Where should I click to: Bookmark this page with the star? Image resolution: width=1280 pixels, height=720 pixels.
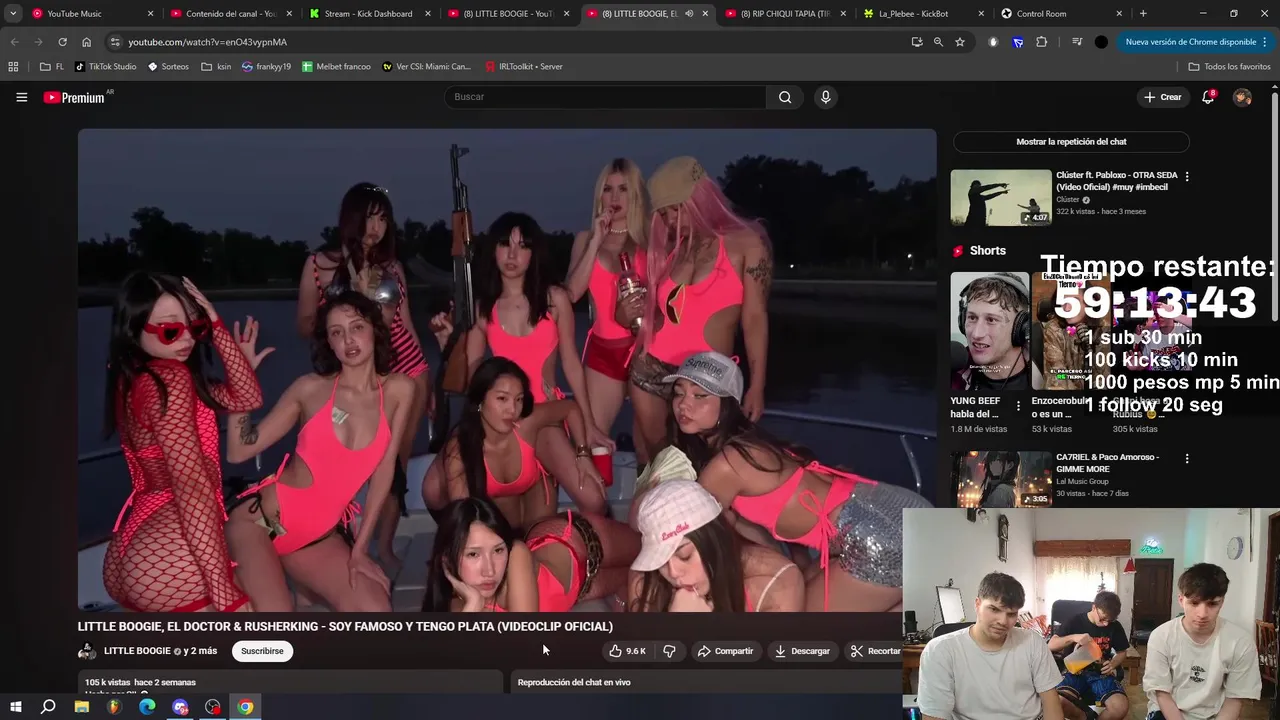pyautogui.click(x=960, y=42)
